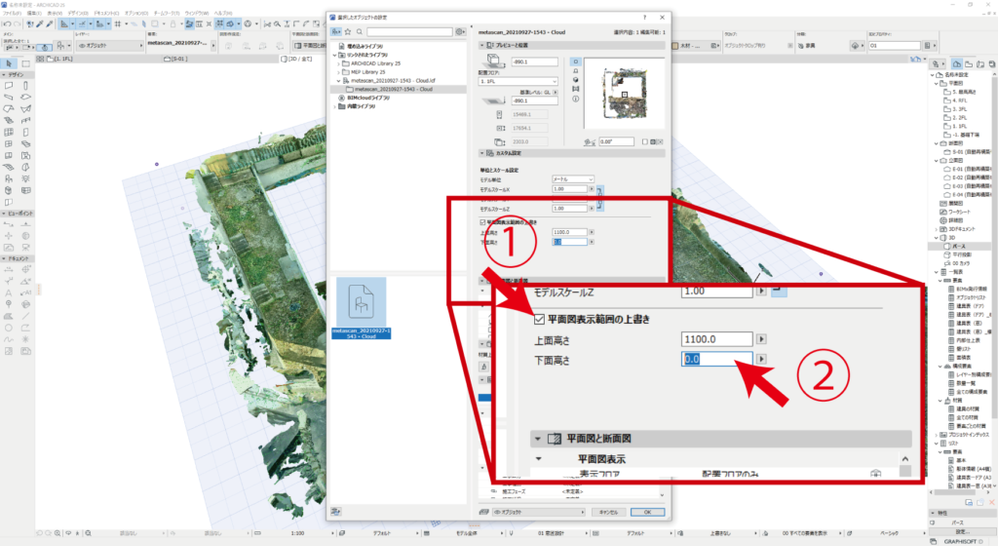This screenshot has height=546, width=998.
Task: Expand the MEP Library 25 folder
Action: click(339, 72)
